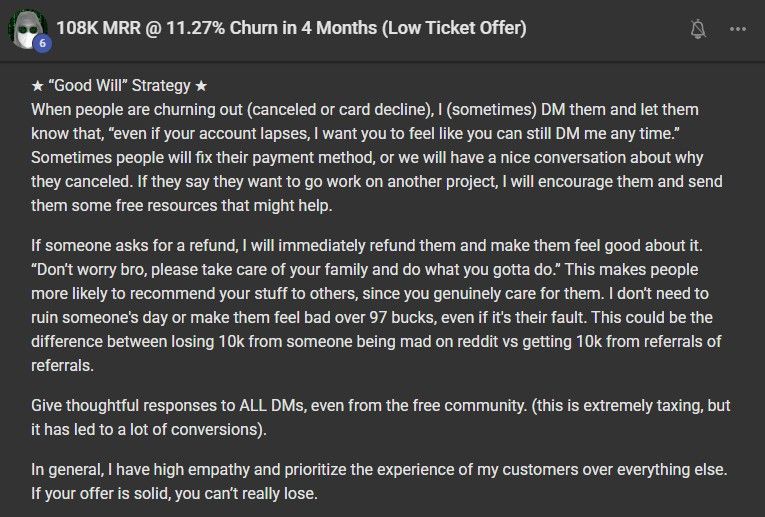Screen dimensions: 765x517
Task: Click the text "it has led to a lot of conversions"
Action: coord(149,430)
